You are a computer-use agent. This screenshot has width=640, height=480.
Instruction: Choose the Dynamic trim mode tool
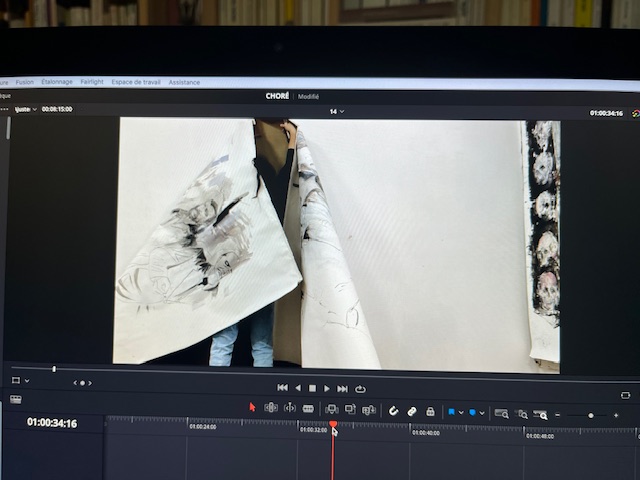290,408
